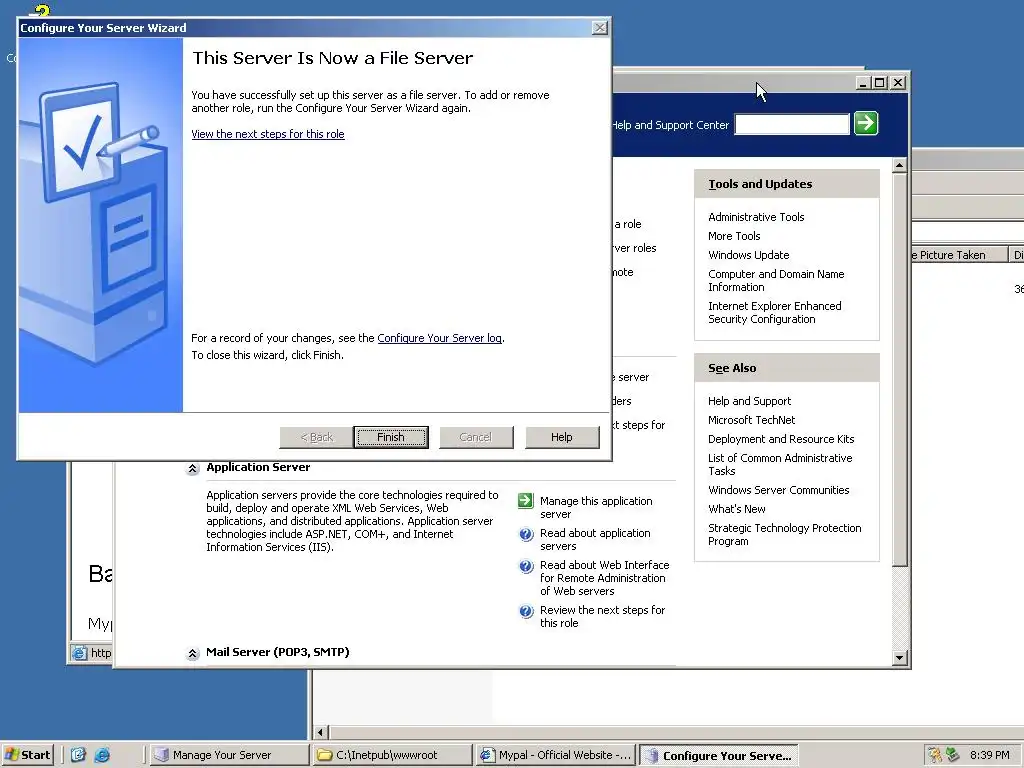1024x768 pixels.
Task: Switch to C:\Inetpub\wwwroot taskbar button
Action: (392, 755)
